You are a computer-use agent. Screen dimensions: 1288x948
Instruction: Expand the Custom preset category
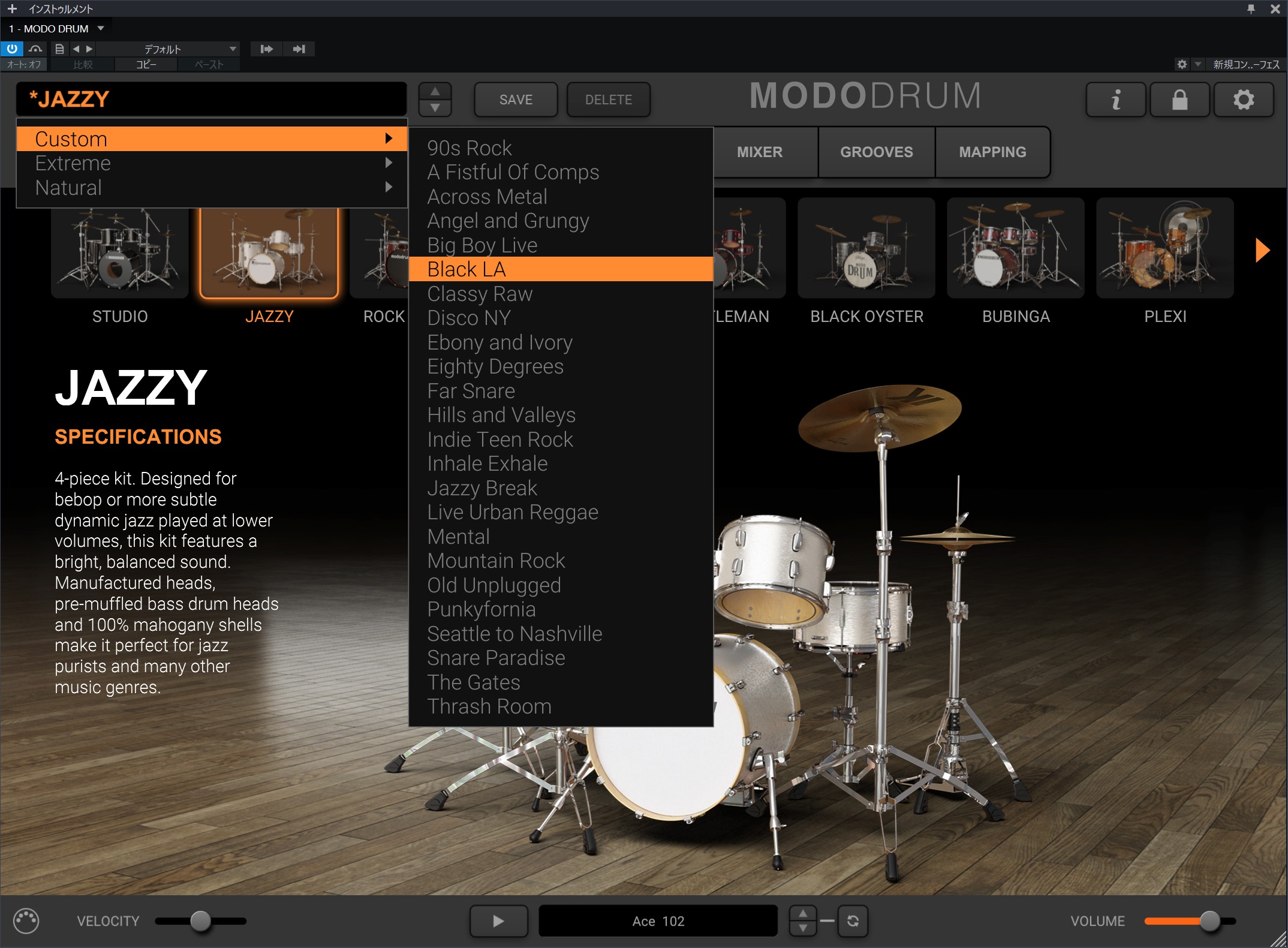pyautogui.click(x=212, y=139)
